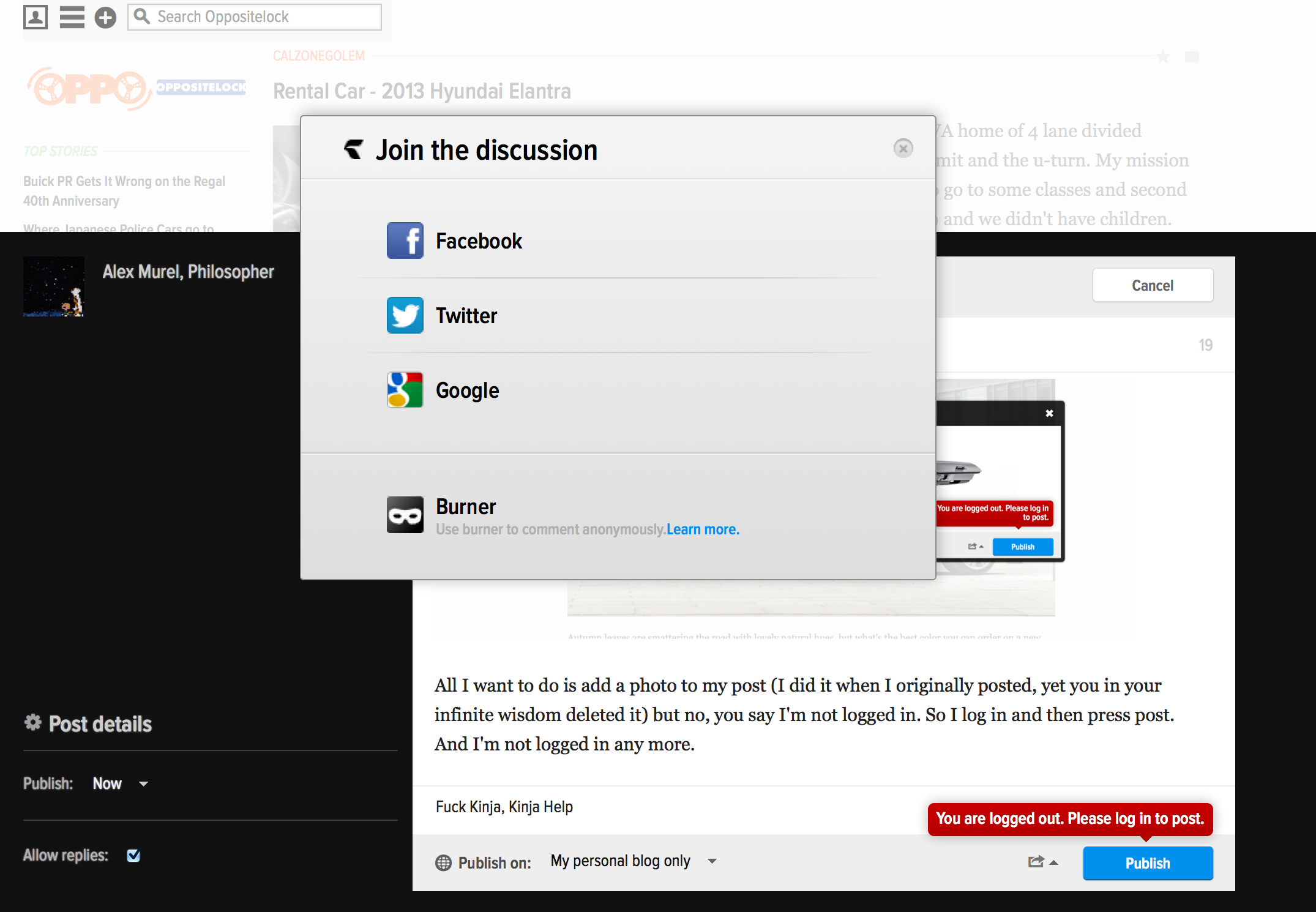Click Kinja logo in dialog header
1316x912 pixels.
pos(354,149)
